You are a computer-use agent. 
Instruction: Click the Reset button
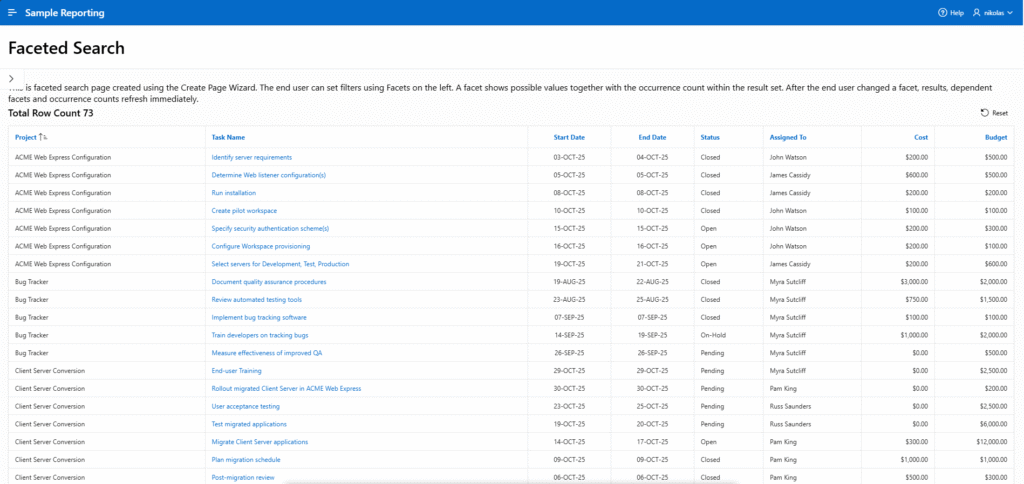click(x=994, y=114)
